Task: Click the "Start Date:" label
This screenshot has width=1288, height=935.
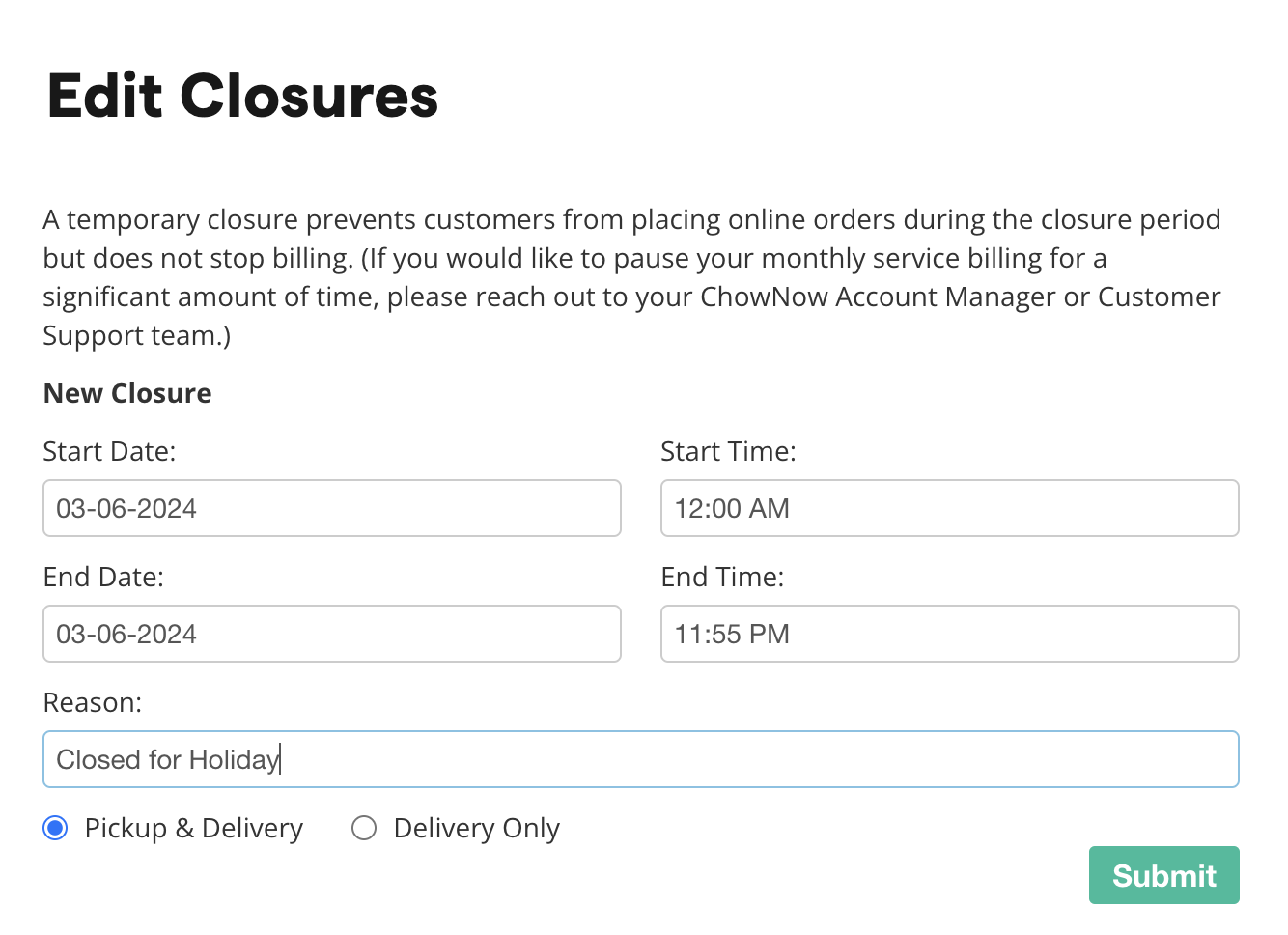Action: (109, 452)
